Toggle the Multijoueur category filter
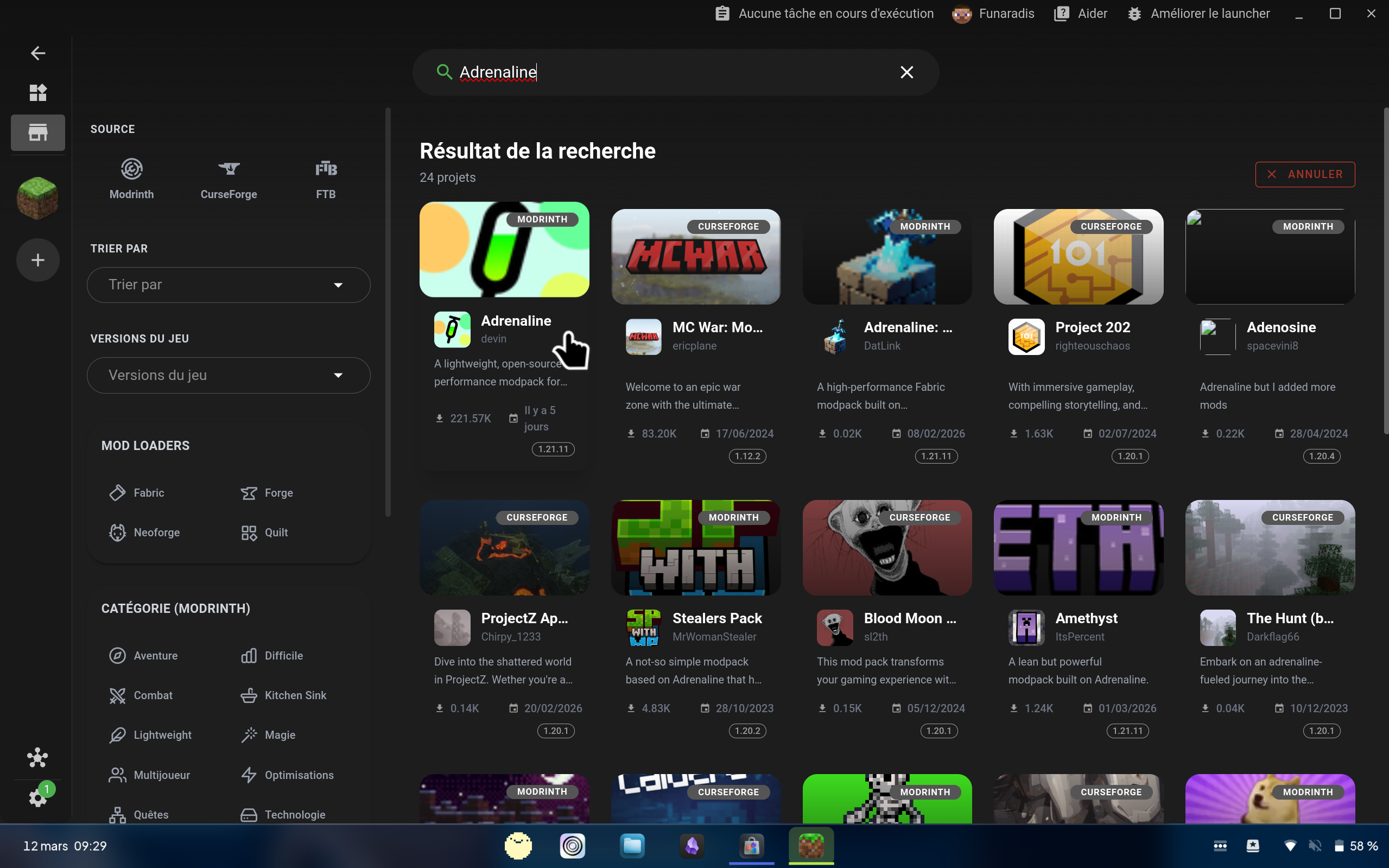The height and width of the screenshot is (868, 1389). (149, 775)
